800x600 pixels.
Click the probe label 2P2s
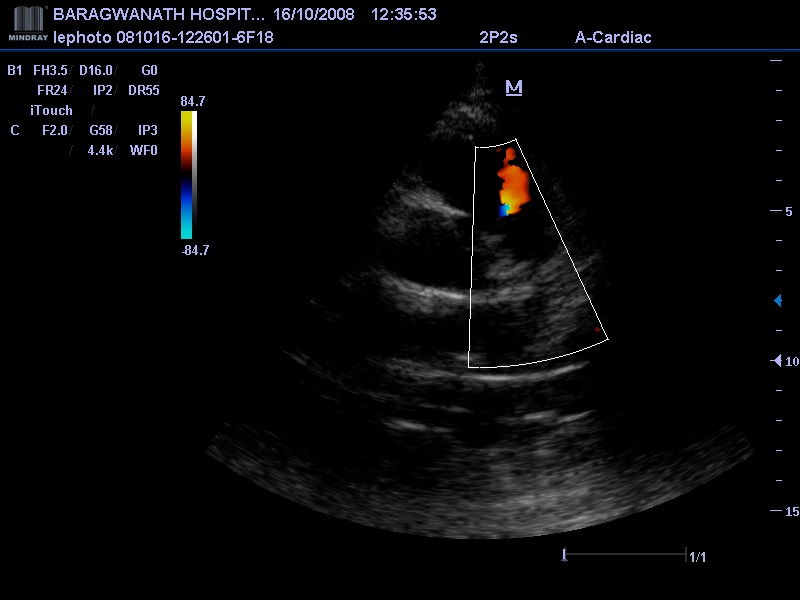pyautogui.click(x=498, y=37)
